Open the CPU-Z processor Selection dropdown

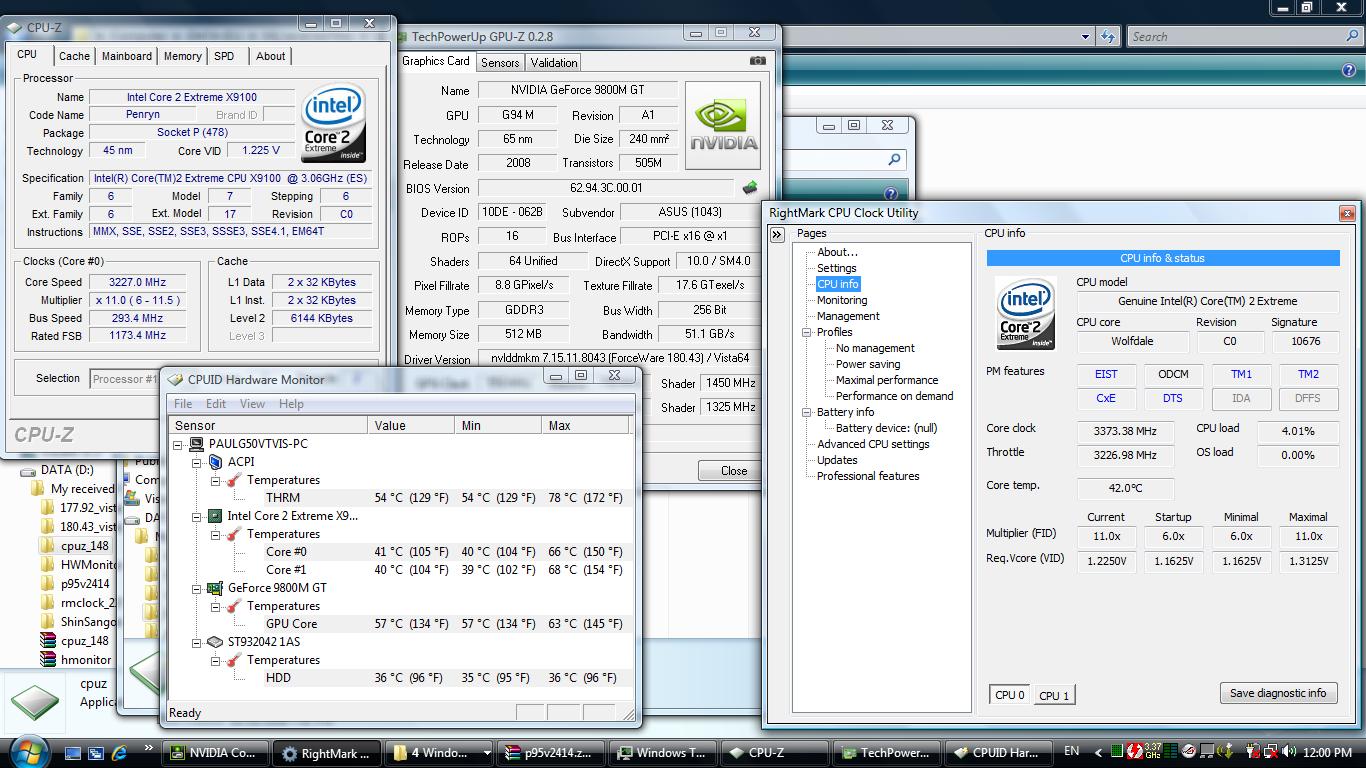[124, 379]
